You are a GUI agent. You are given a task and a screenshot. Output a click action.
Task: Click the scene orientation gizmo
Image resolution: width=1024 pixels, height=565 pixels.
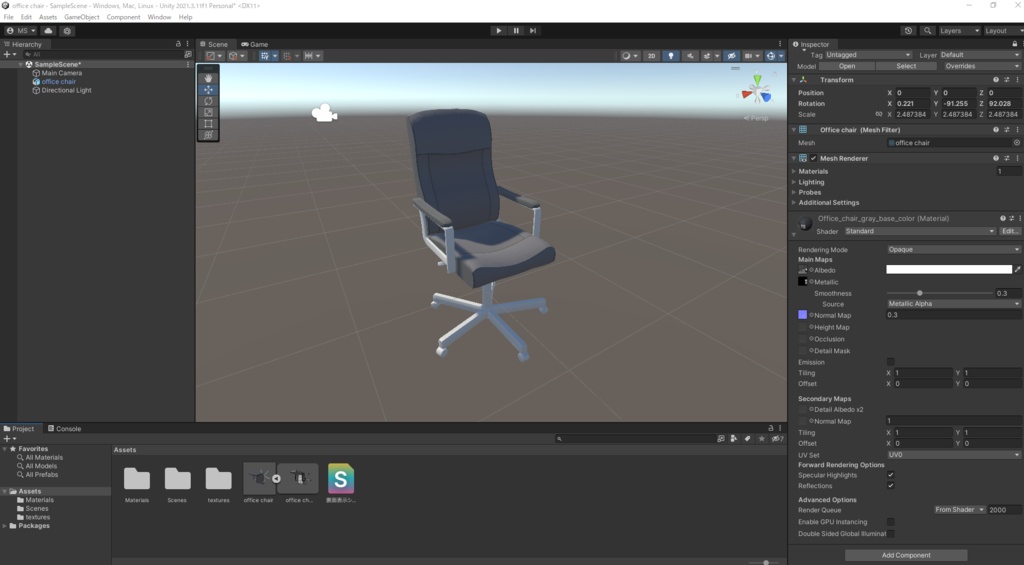click(x=756, y=91)
